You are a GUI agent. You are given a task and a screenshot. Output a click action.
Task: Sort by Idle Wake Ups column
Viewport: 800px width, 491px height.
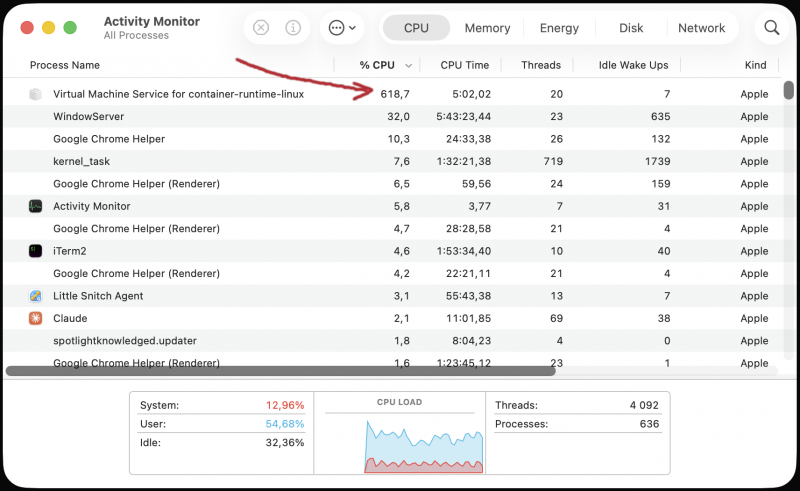633,65
